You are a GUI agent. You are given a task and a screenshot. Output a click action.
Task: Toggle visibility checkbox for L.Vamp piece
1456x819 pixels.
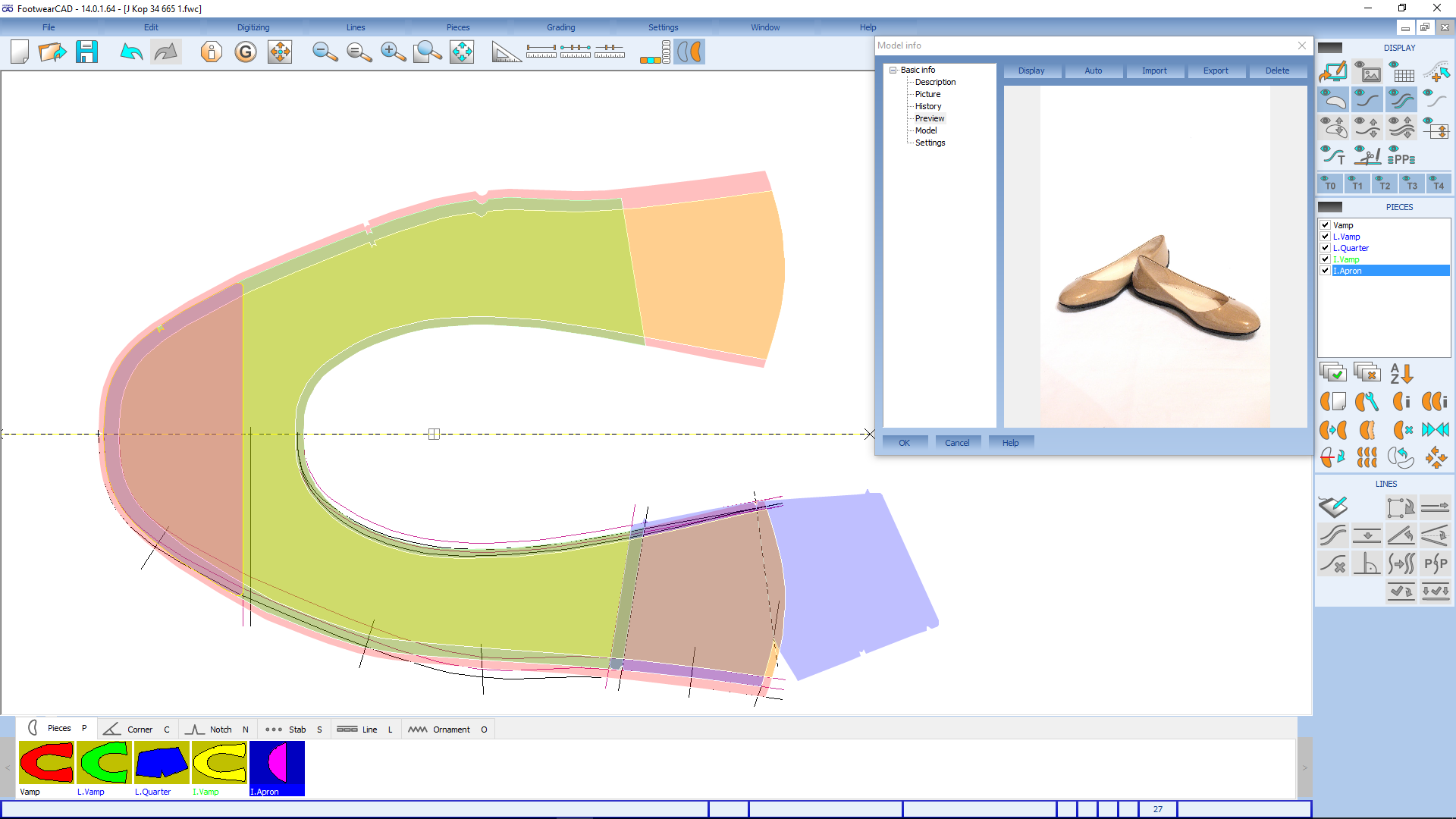tap(1326, 236)
